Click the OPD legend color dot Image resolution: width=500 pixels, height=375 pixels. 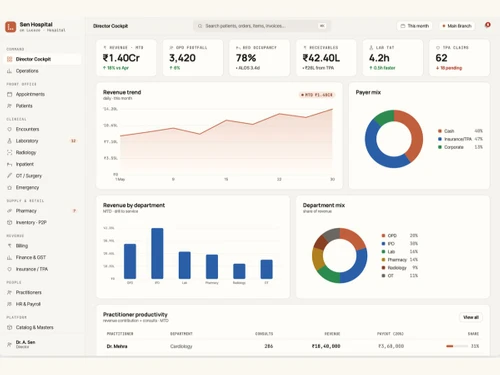[383, 236]
